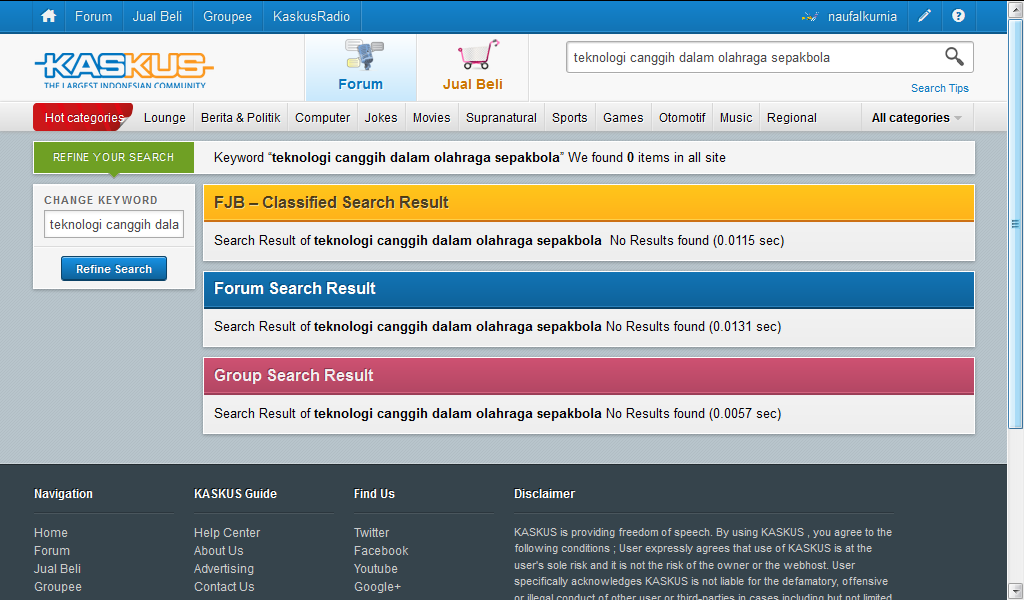Select the Regional category
The height and width of the screenshot is (600, 1024).
click(x=792, y=118)
